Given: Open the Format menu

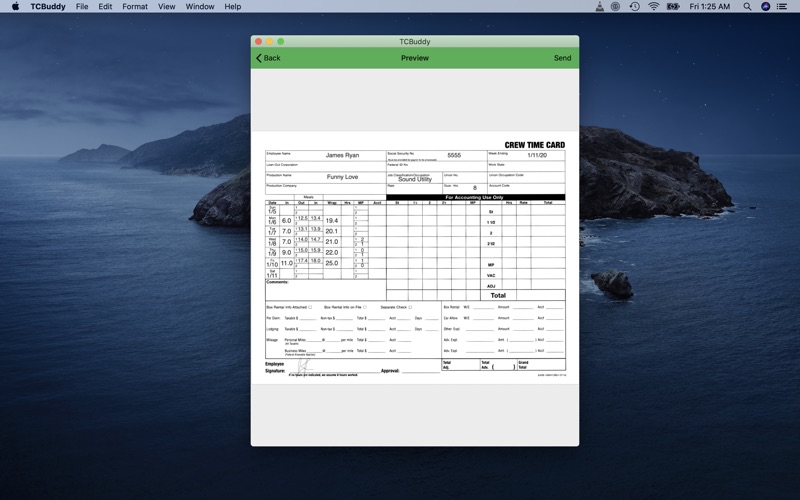Looking at the screenshot, I should pos(135,7).
